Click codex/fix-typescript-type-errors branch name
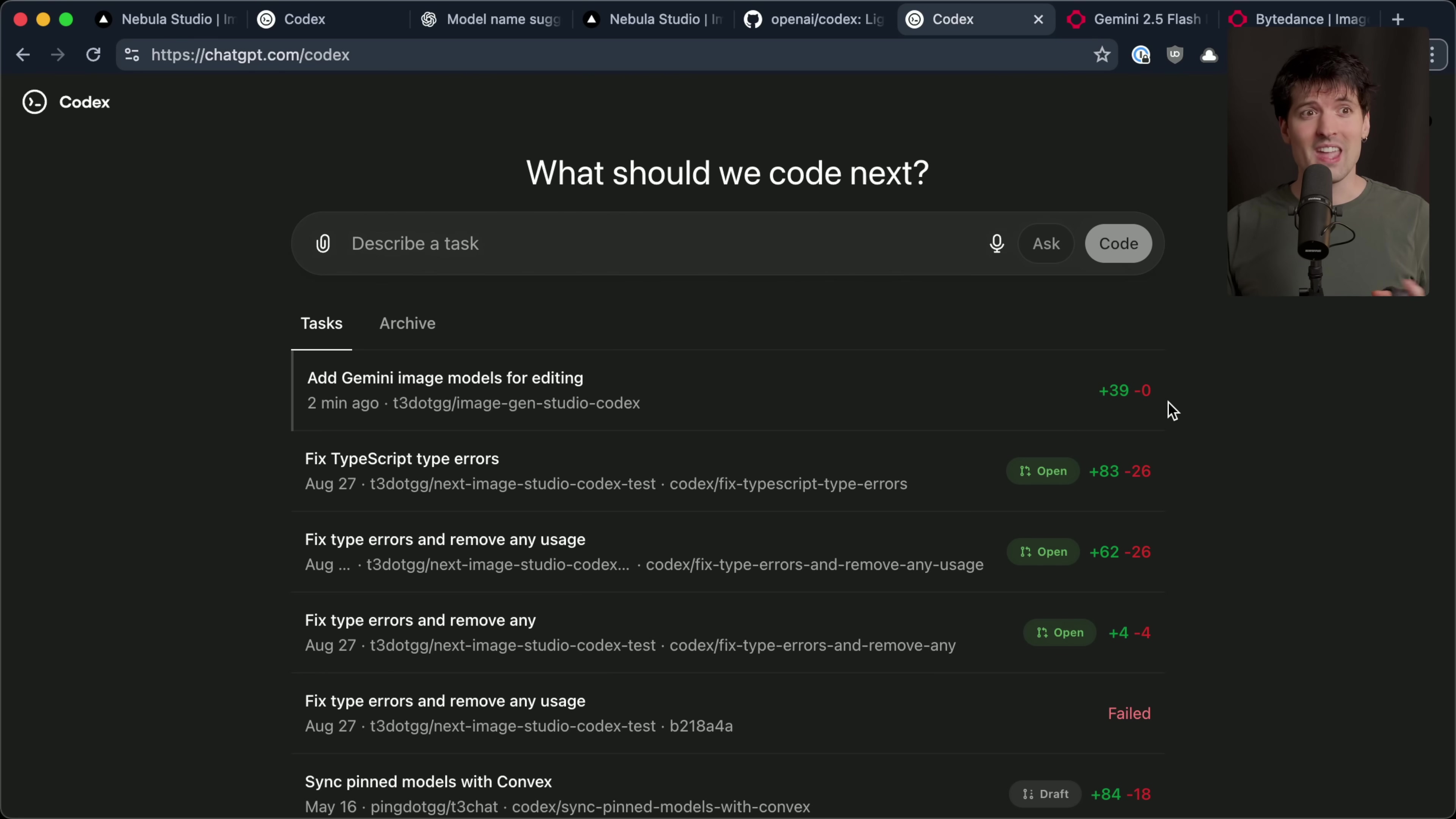This screenshot has width=1456, height=819. 789,485
